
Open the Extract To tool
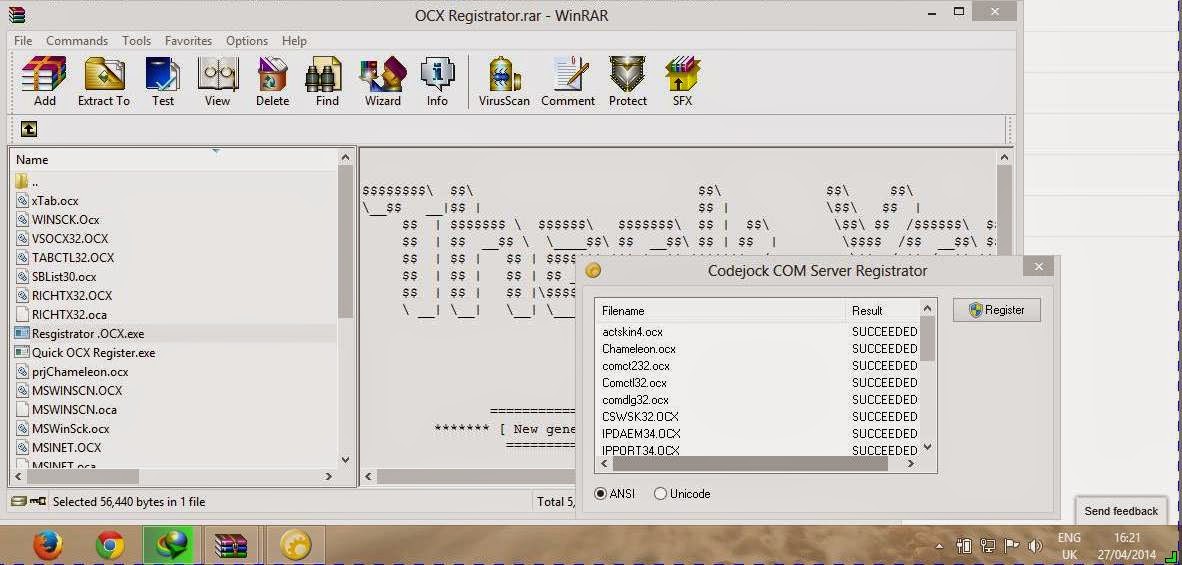click(x=104, y=81)
